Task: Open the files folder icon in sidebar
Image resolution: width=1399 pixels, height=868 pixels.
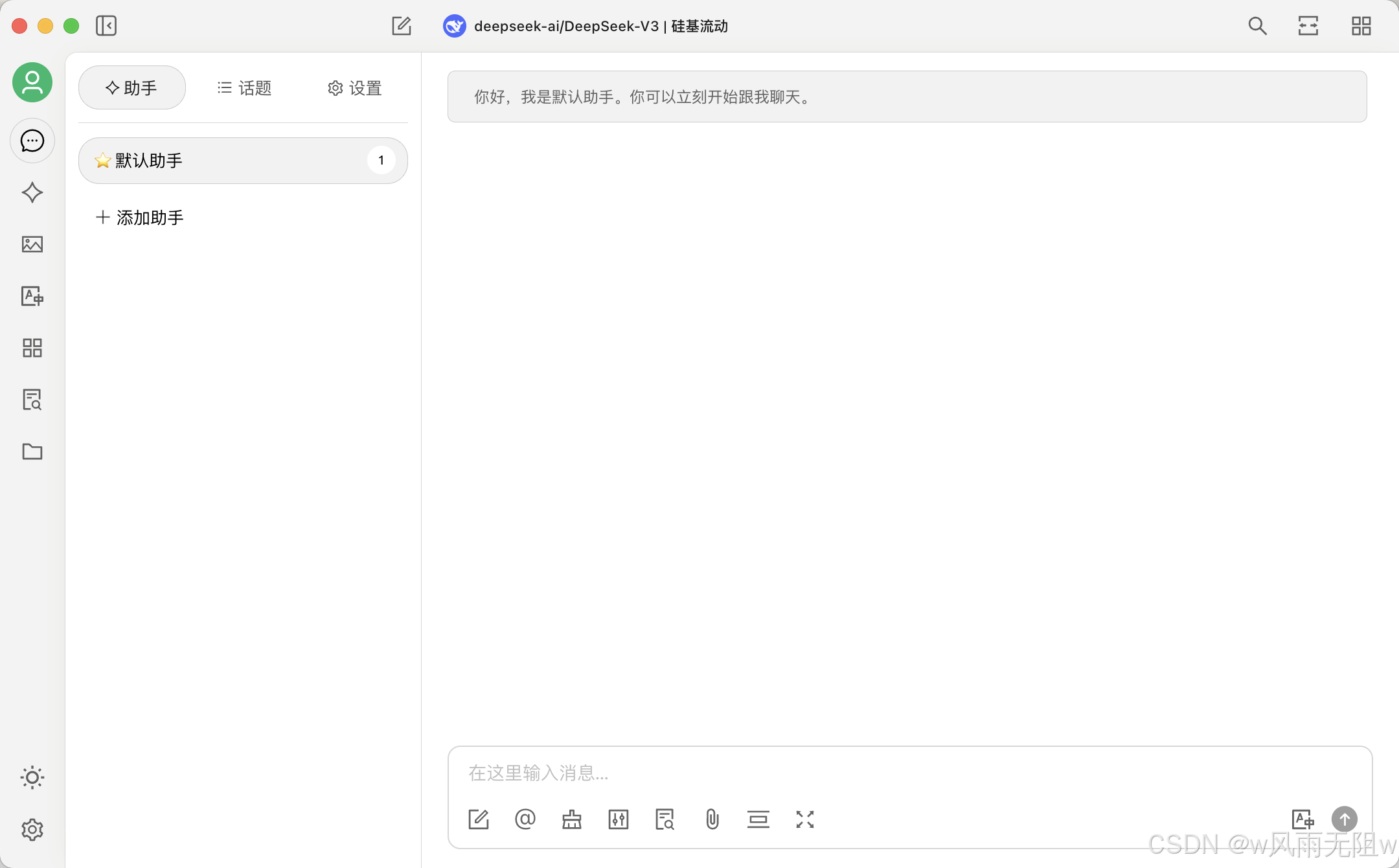Action: [x=32, y=451]
